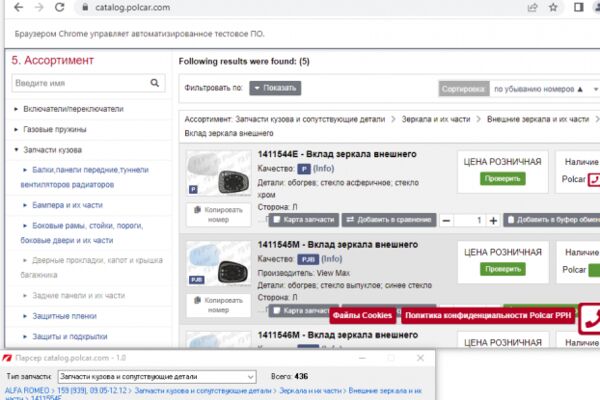The image size is (600, 400).
Task: Click breadcrumb 'Зеркала и их части'
Action: click(436, 119)
